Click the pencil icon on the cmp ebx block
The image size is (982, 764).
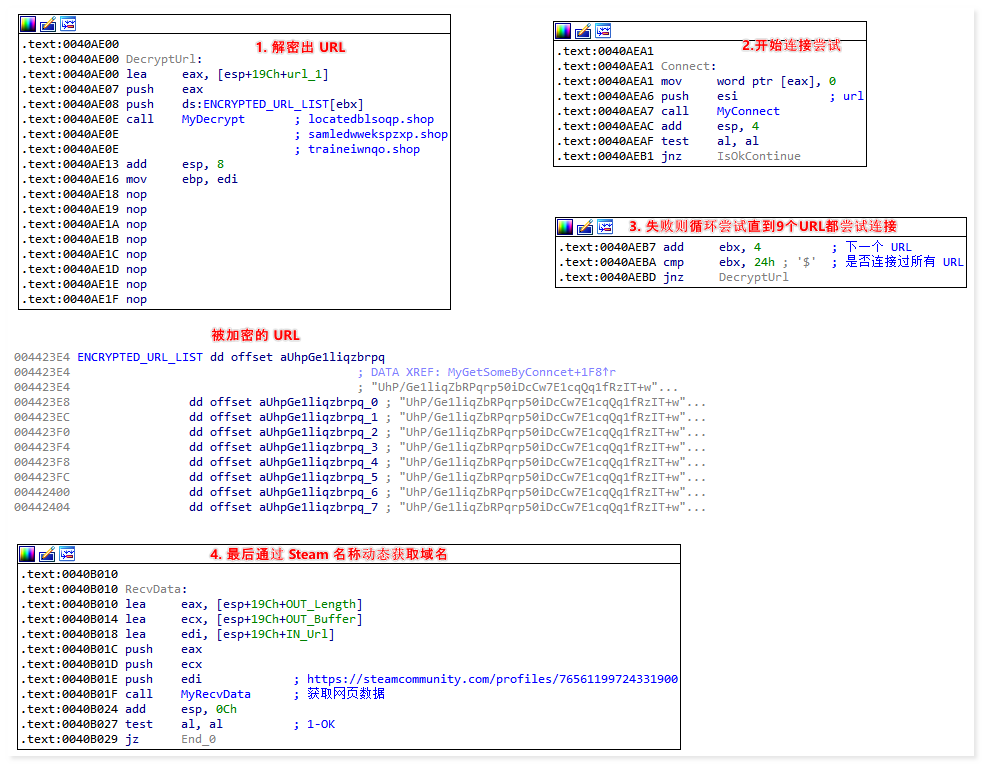584,227
